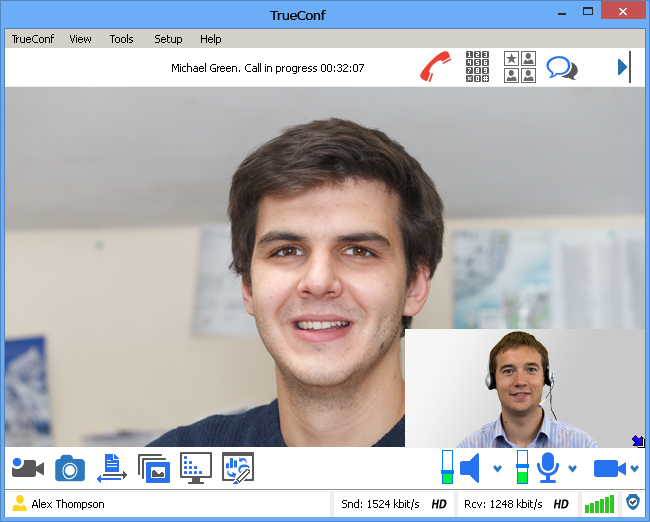This screenshot has width=650, height=522.
Task: Send a file with document transfer icon
Action: [x=112, y=468]
